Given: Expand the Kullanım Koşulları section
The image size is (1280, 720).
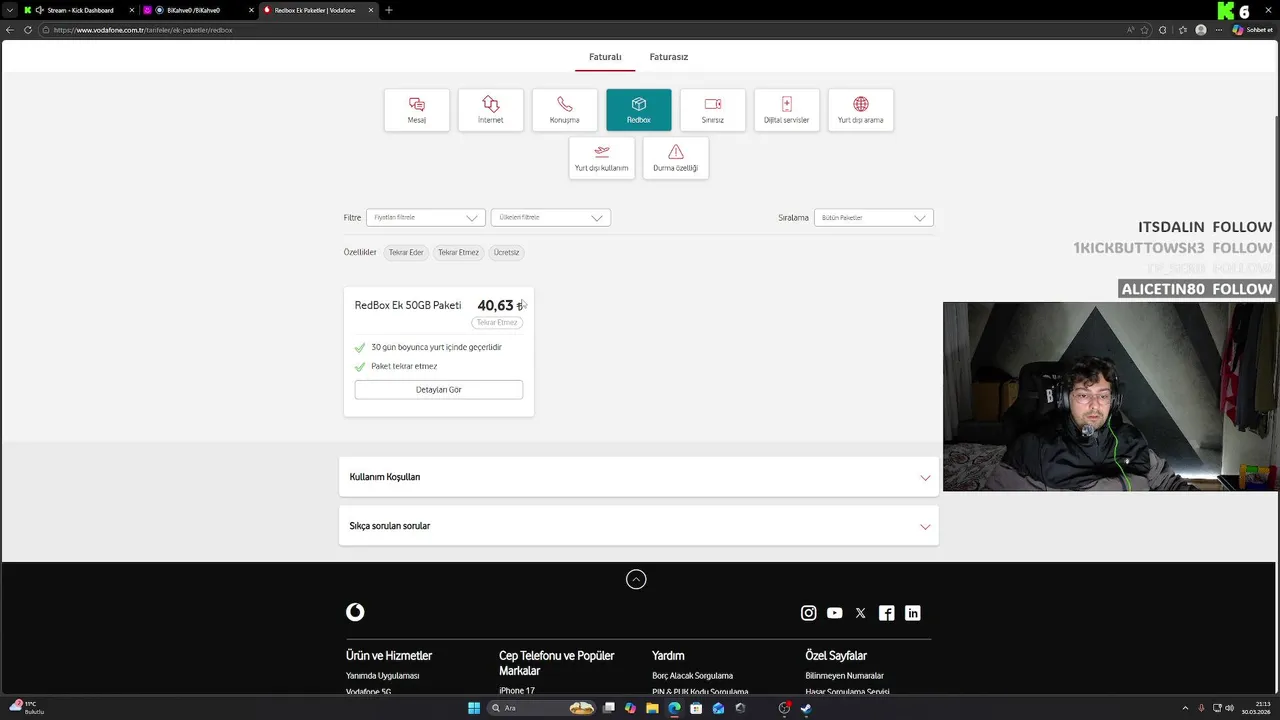Looking at the screenshot, I should pyautogui.click(x=639, y=477).
